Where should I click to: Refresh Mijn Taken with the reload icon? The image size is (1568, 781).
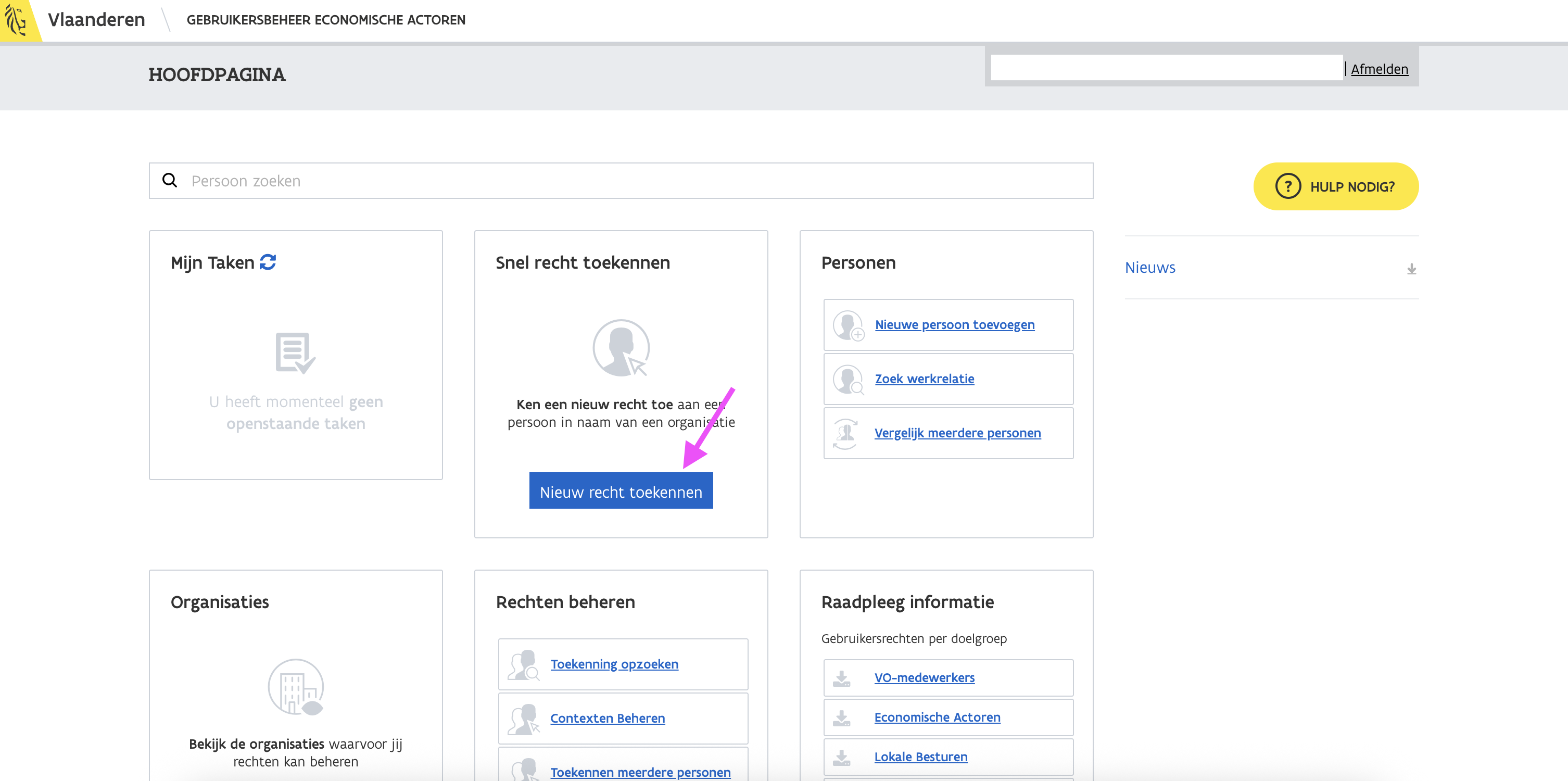268,262
